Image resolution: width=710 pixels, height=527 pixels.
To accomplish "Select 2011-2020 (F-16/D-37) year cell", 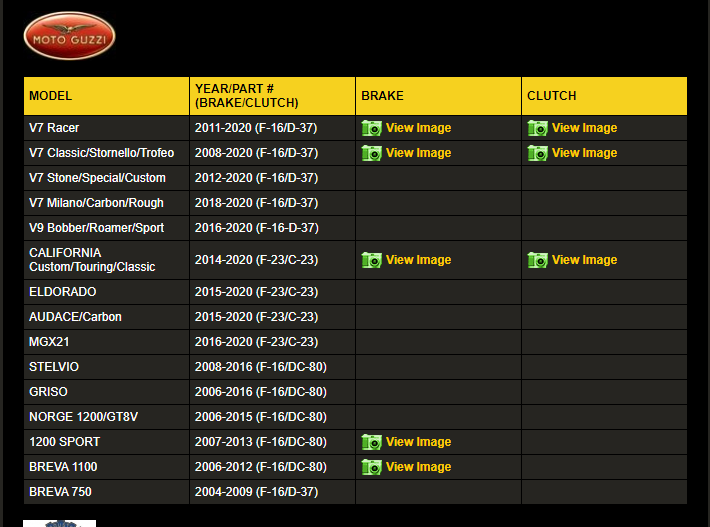I will (x=273, y=128).
